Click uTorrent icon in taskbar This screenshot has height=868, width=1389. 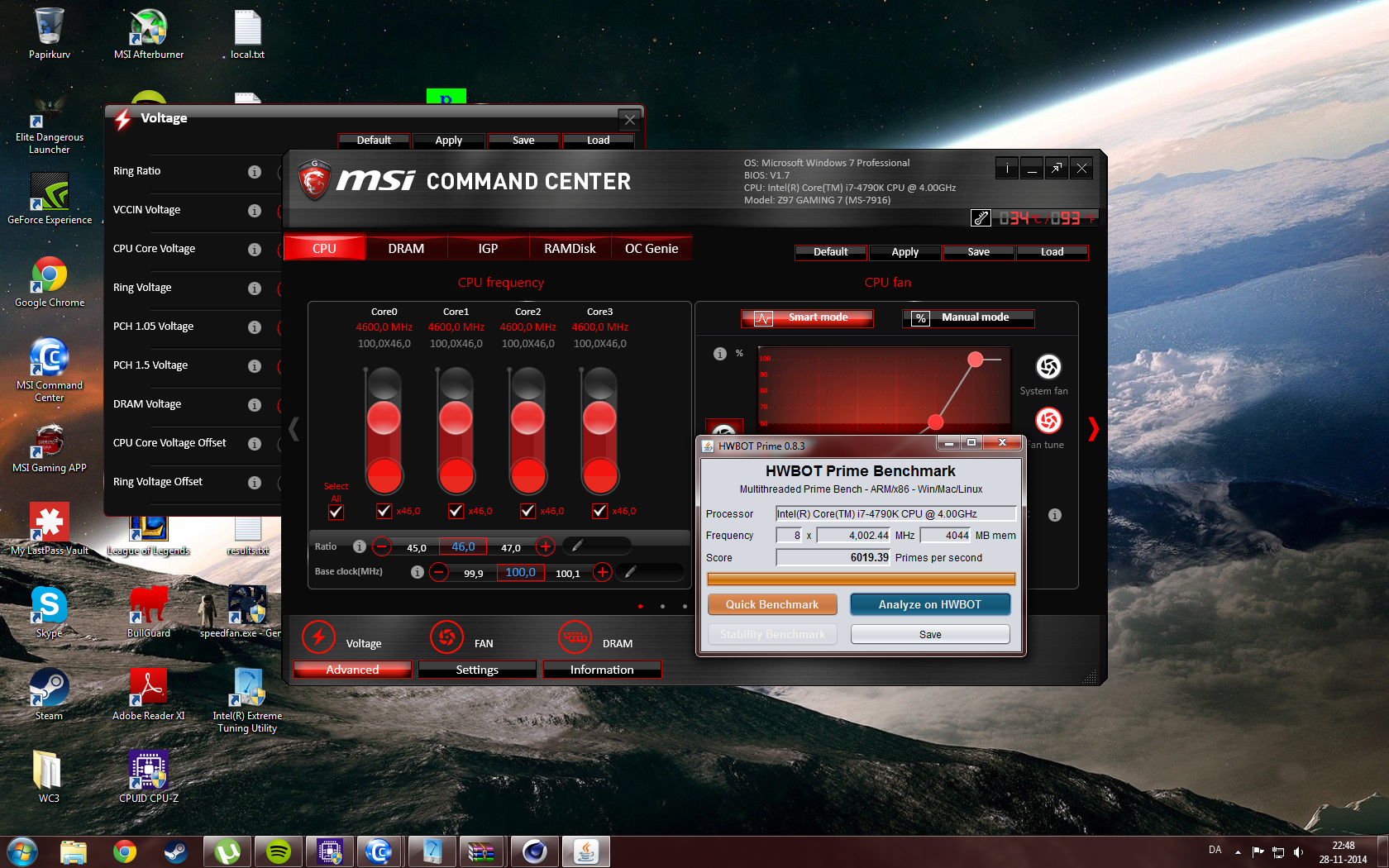coord(227,851)
